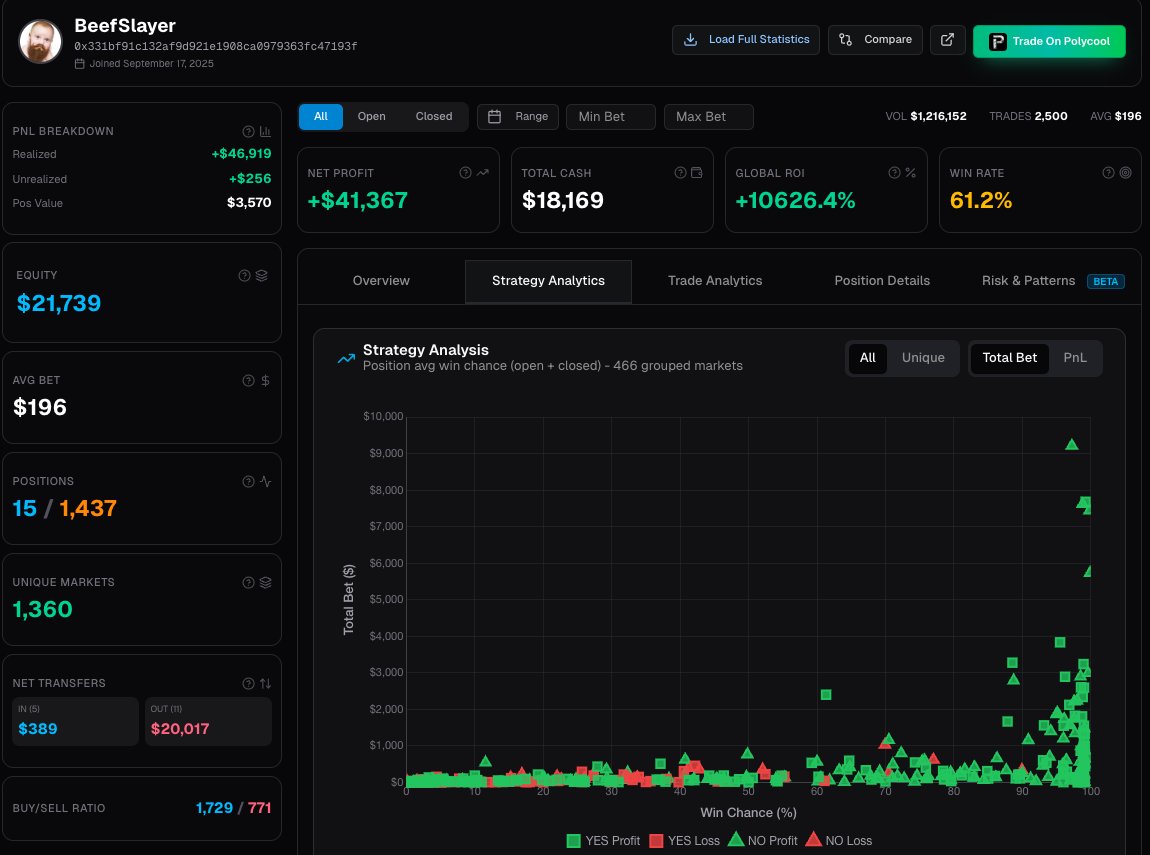Screen dimensions: 1150x855
Task: Click the external link icon beside Compare
Action: (x=947, y=40)
